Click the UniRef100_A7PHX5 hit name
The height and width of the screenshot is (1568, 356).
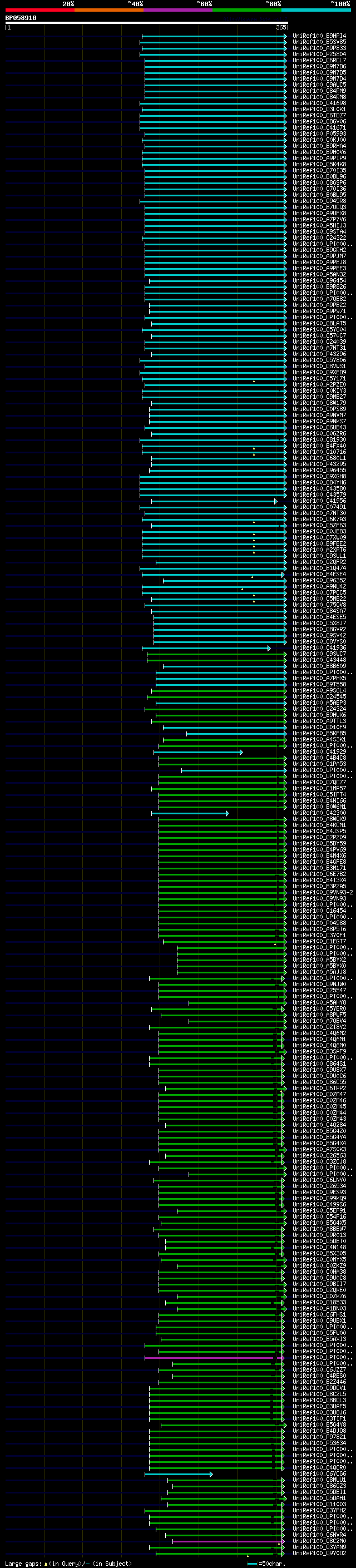click(x=319, y=678)
